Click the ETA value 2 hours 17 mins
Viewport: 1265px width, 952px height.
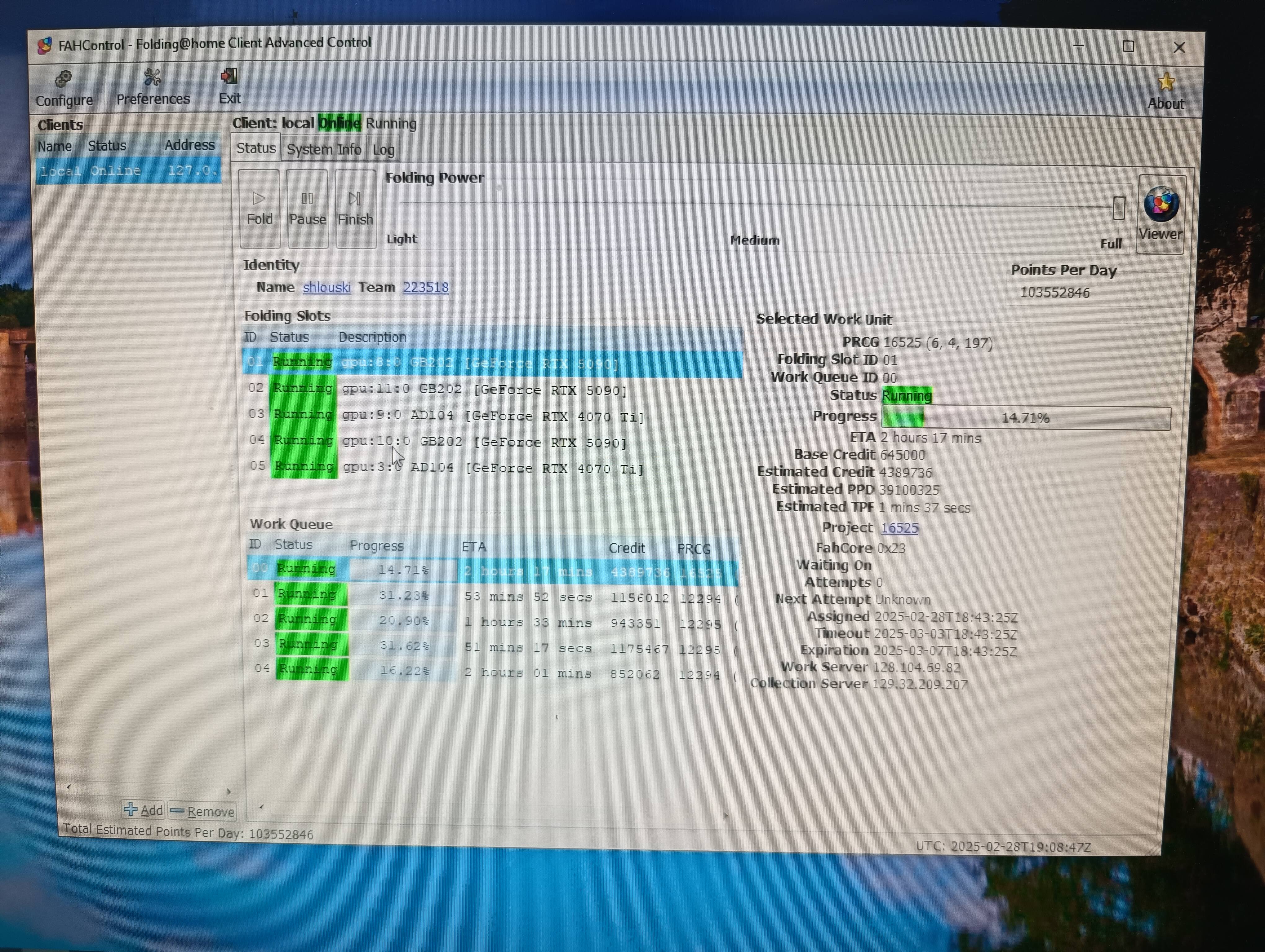pyautogui.click(x=930, y=438)
